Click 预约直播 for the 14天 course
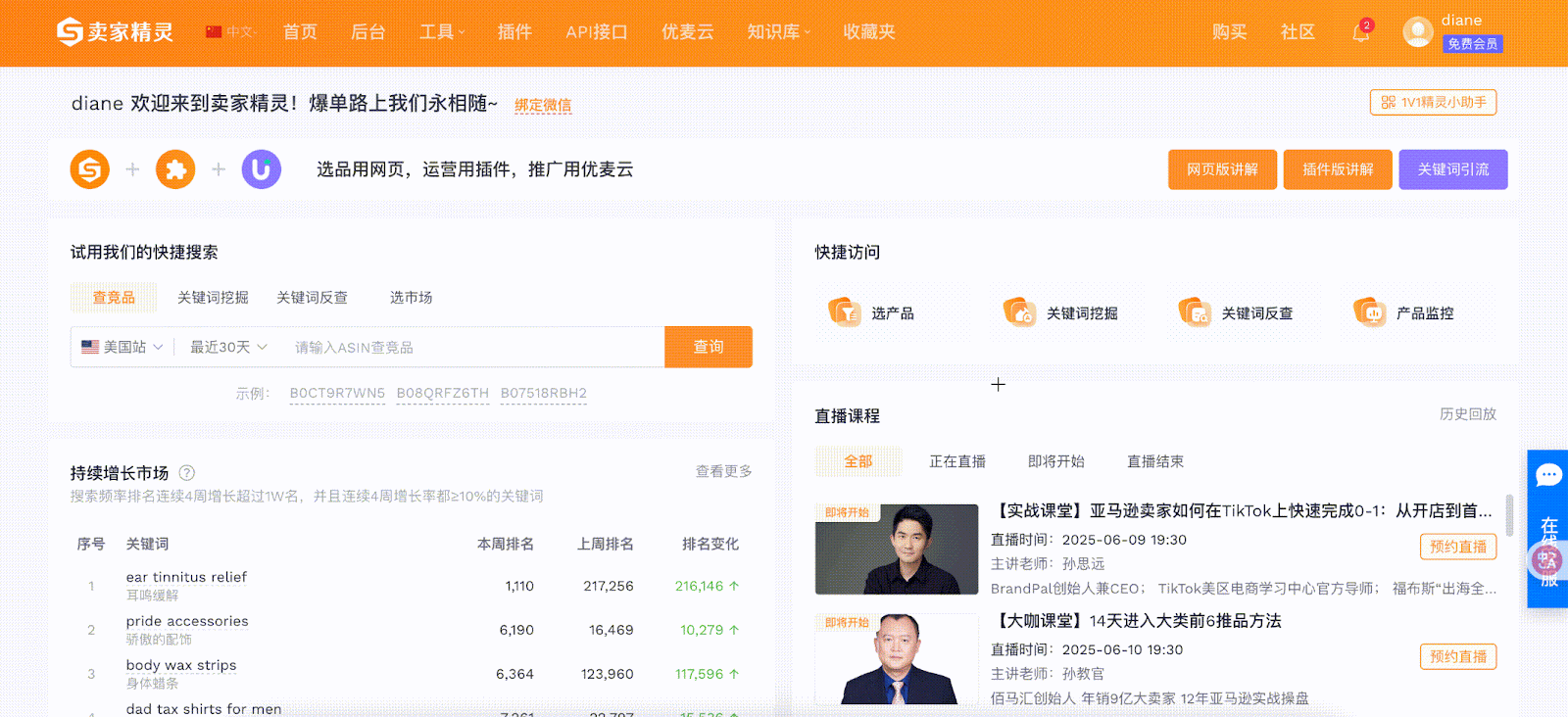This screenshot has width=1568, height=717. (x=1458, y=656)
